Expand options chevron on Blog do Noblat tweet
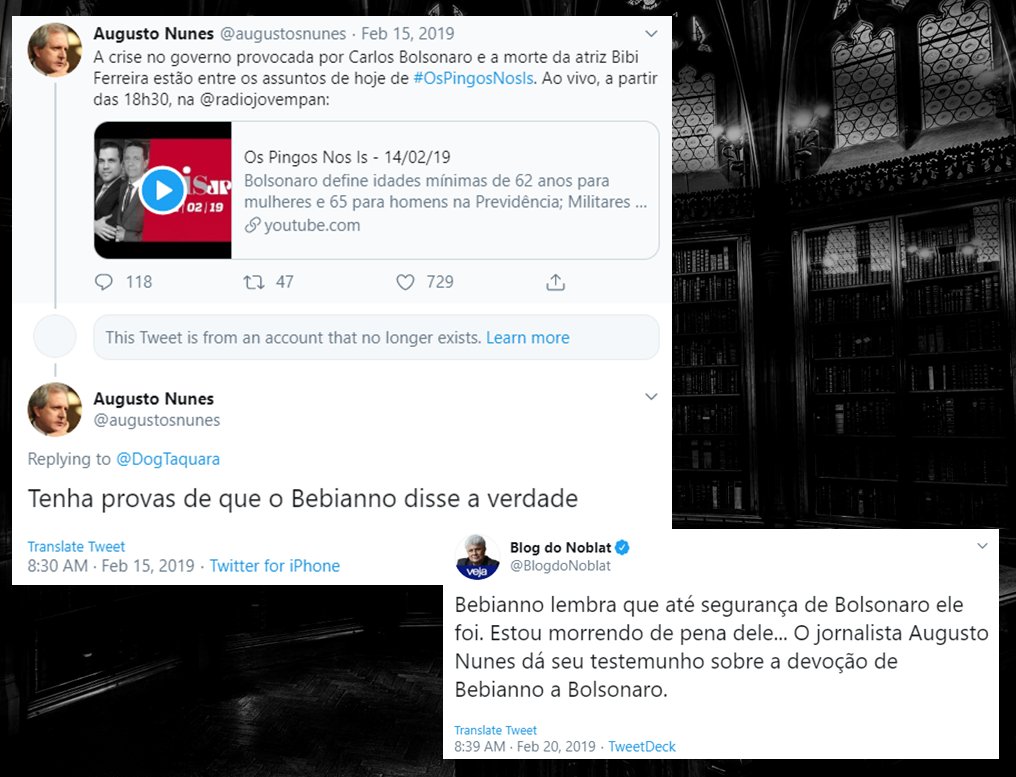Viewport: 1016px width, 777px height. pyautogui.click(x=982, y=546)
